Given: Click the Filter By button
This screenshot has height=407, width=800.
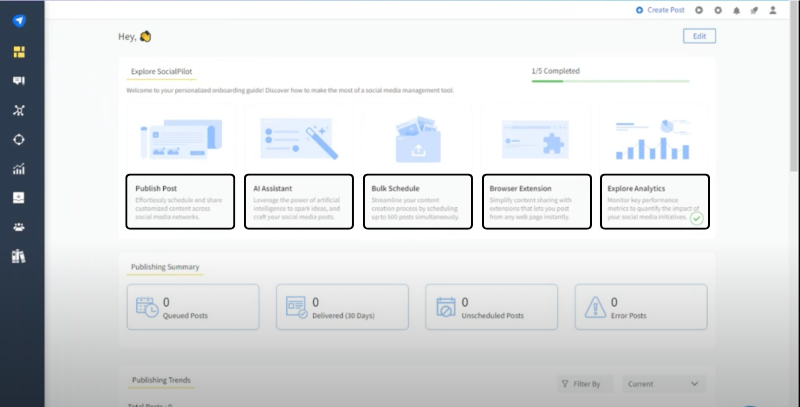Looking at the screenshot, I should tap(585, 384).
